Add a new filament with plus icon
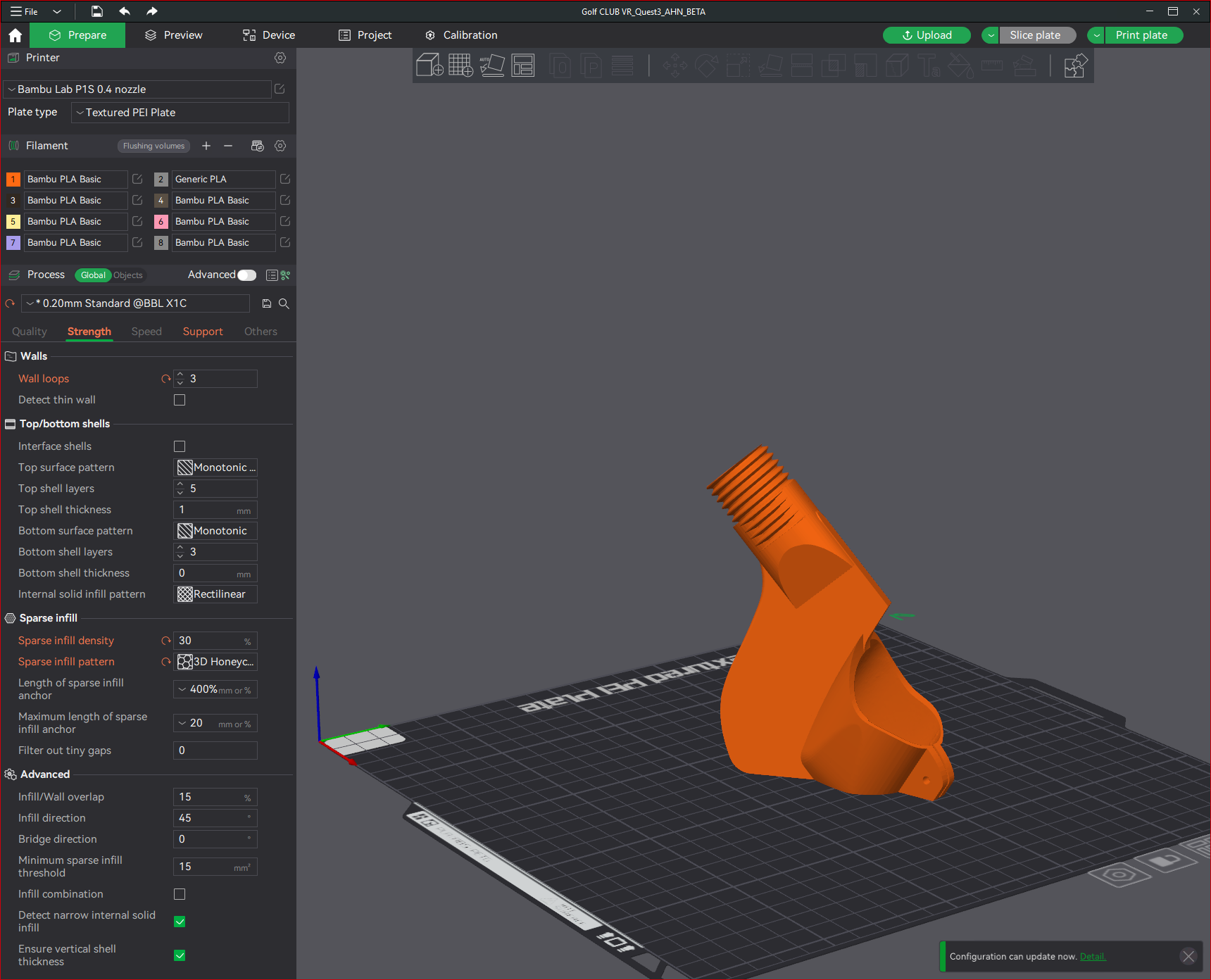Screen dimensions: 1211x980 coord(206,146)
